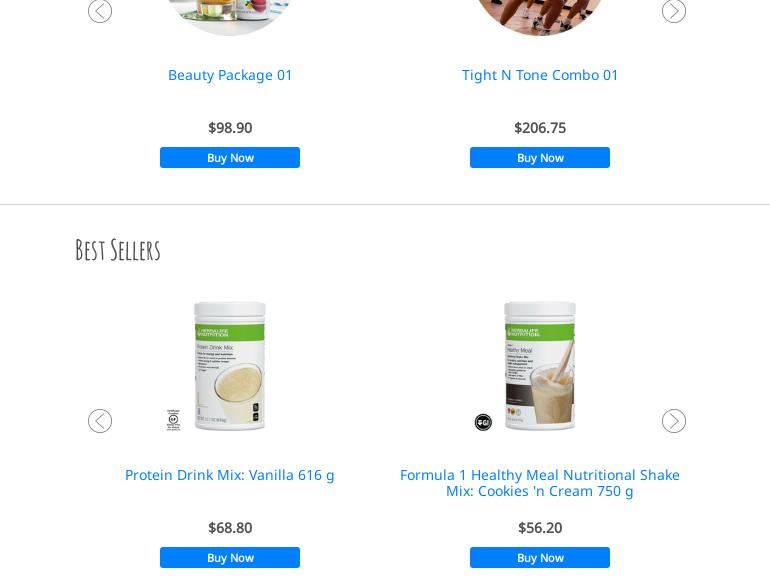
Task: Buy the Tight N Tone Combo
Action: [540, 158]
